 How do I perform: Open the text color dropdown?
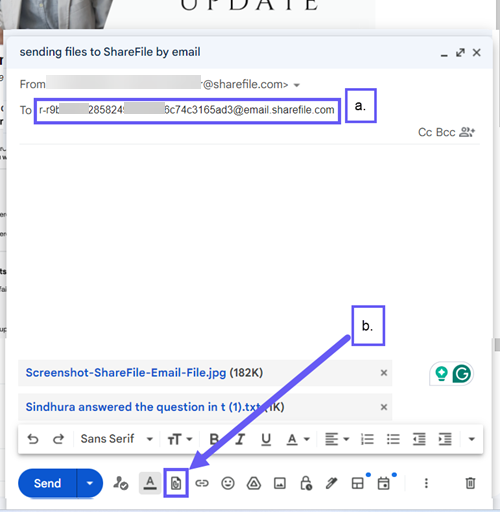(298, 439)
